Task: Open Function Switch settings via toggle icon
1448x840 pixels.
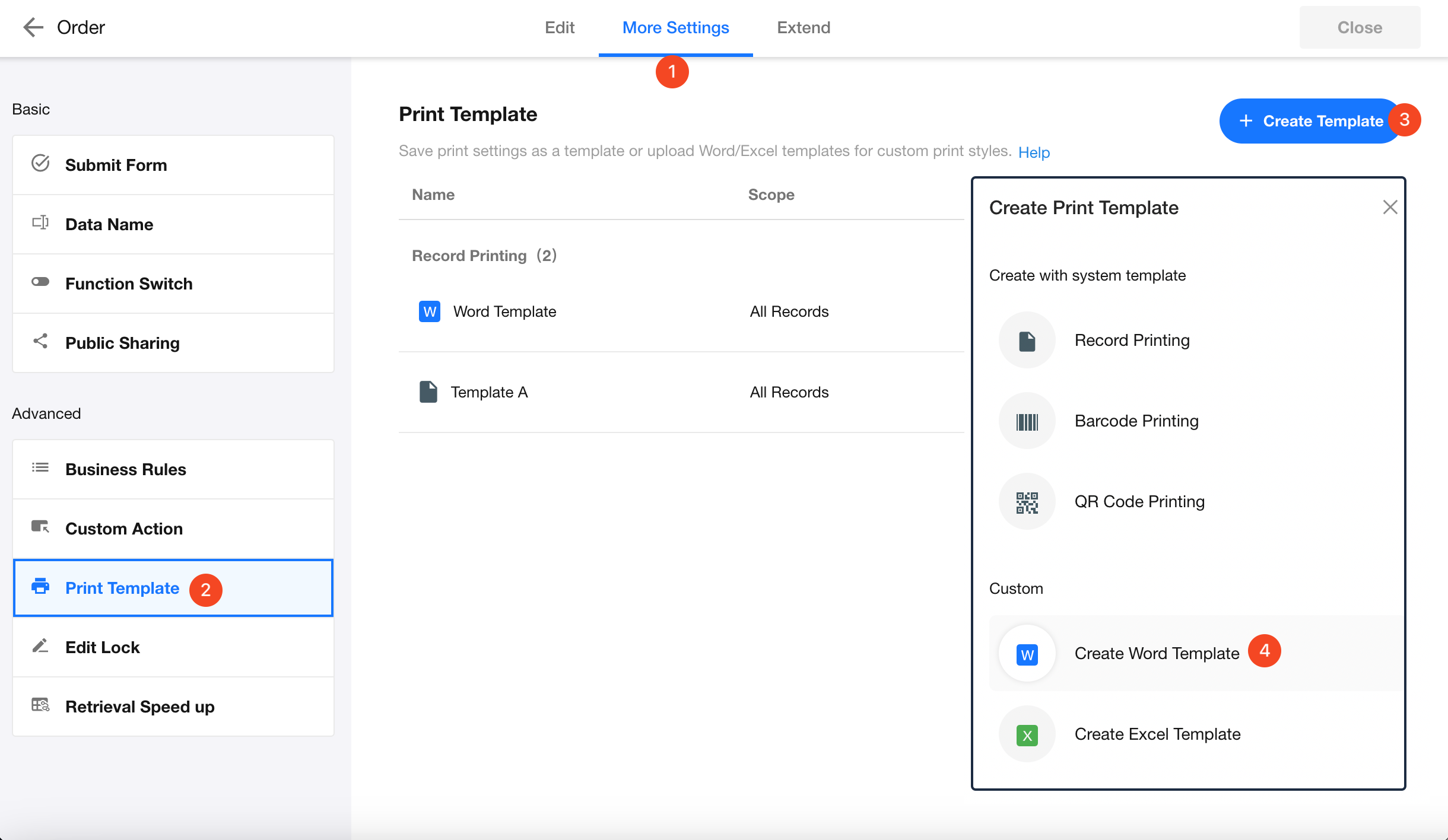Action: tap(40, 282)
